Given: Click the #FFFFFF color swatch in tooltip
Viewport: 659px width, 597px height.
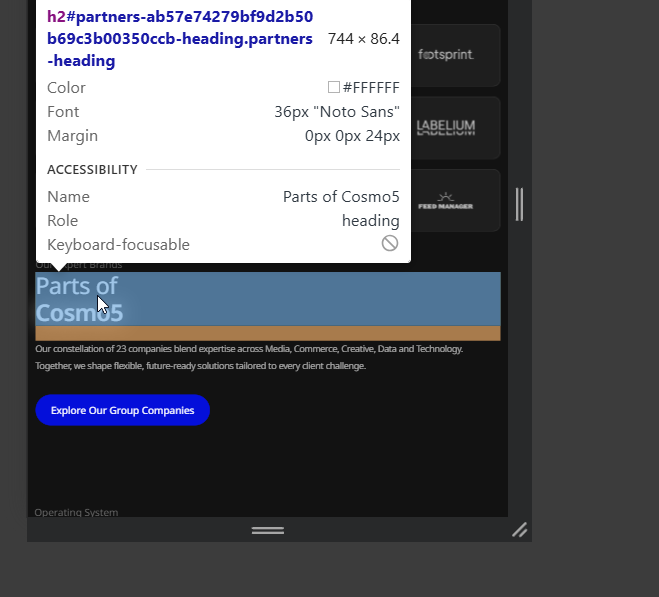Looking at the screenshot, I should point(334,87).
